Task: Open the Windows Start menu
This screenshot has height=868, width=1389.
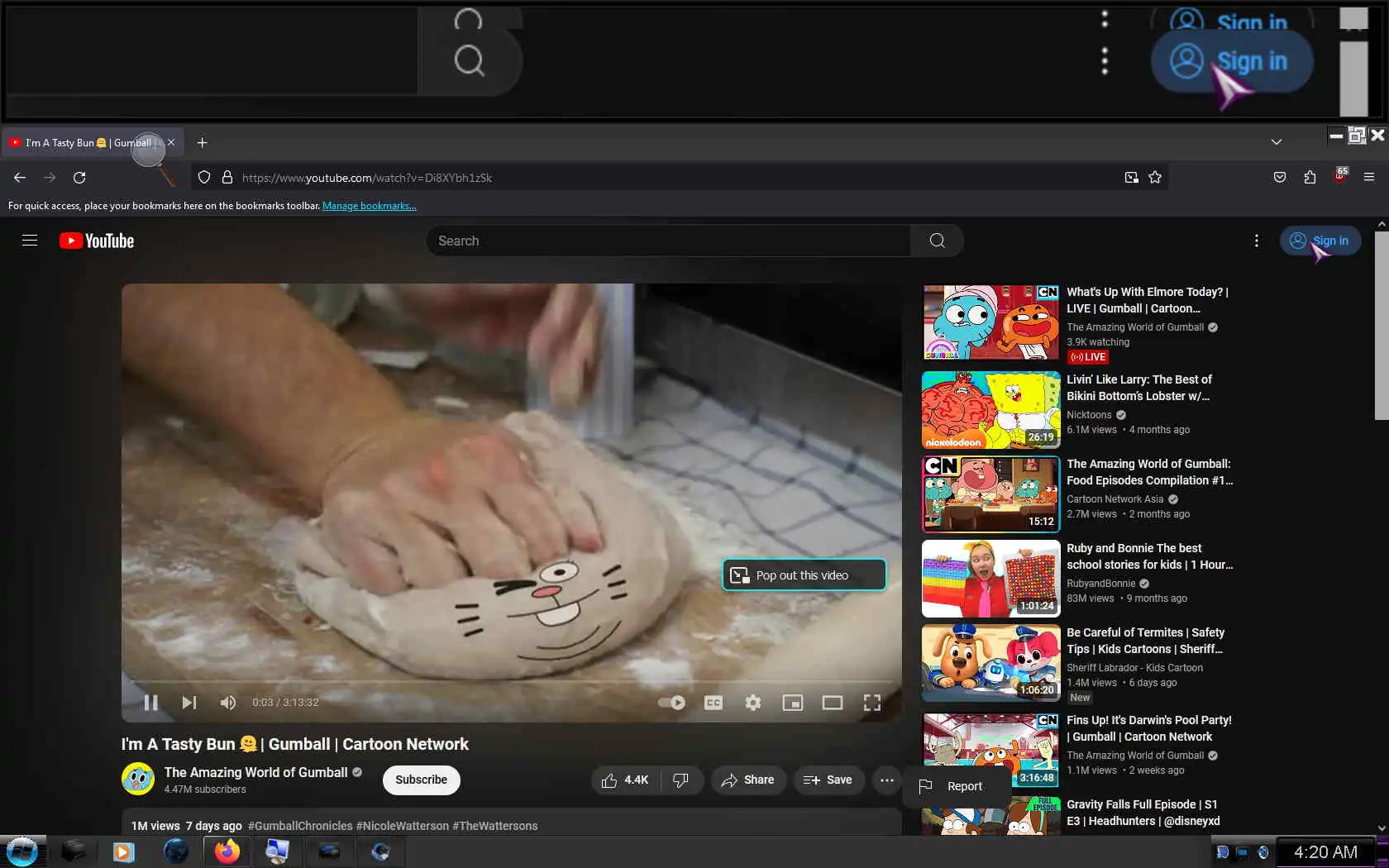Action: pos(22,851)
